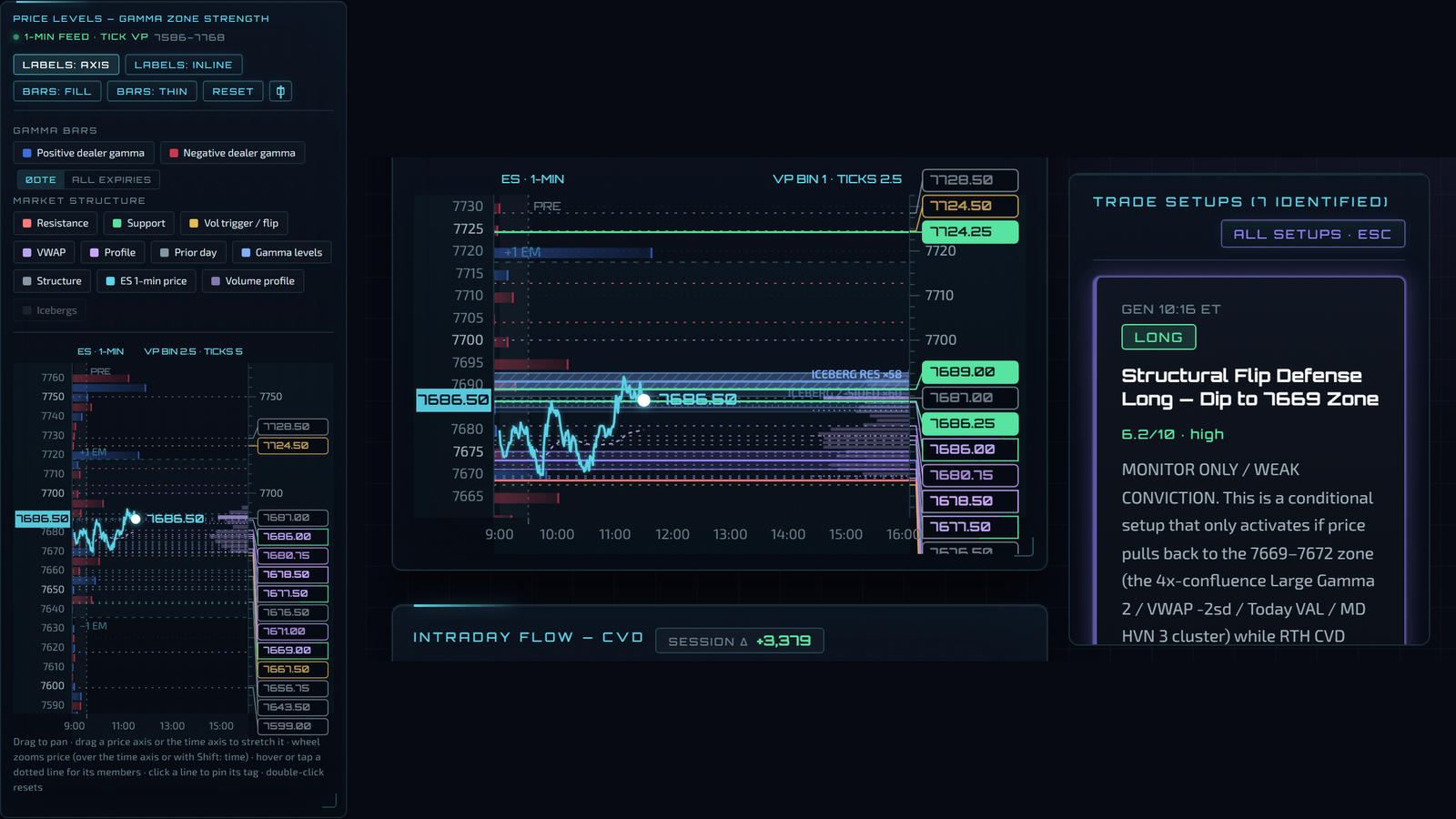Enable the Icebergs overlay chip
This screenshot has width=1456, height=819.
pos(50,310)
